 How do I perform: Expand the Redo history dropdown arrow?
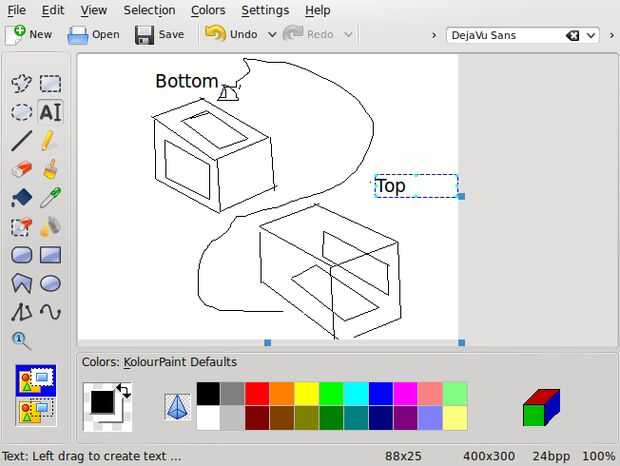pyautogui.click(x=348, y=34)
